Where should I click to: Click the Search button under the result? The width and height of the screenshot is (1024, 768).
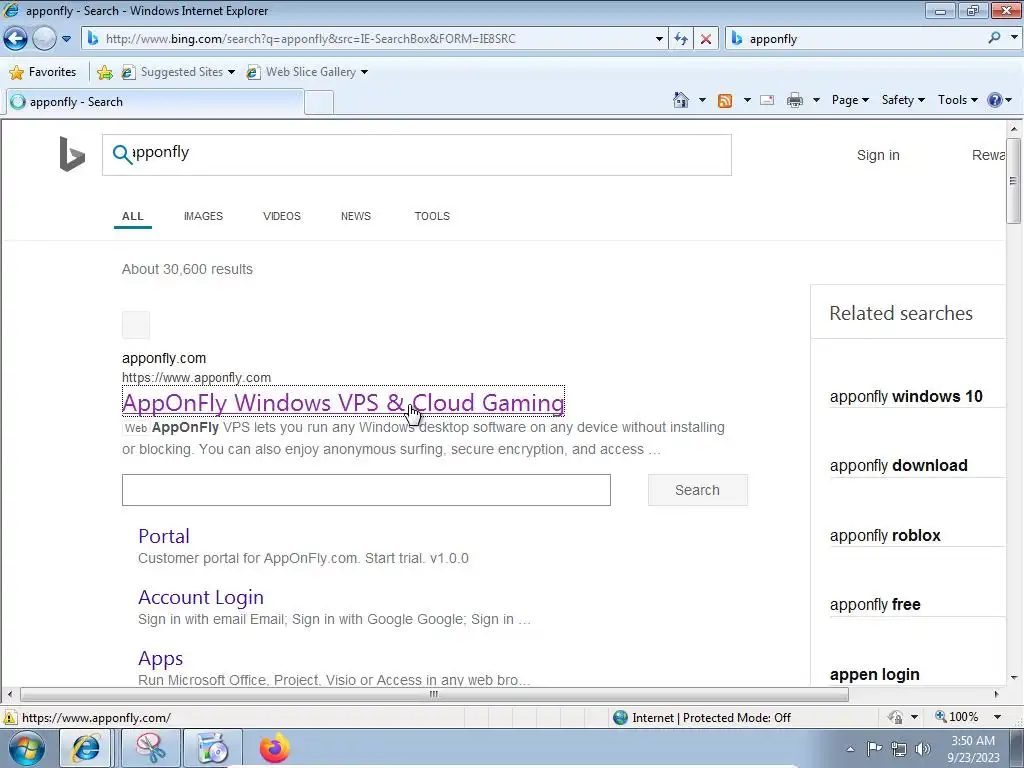pos(697,490)
